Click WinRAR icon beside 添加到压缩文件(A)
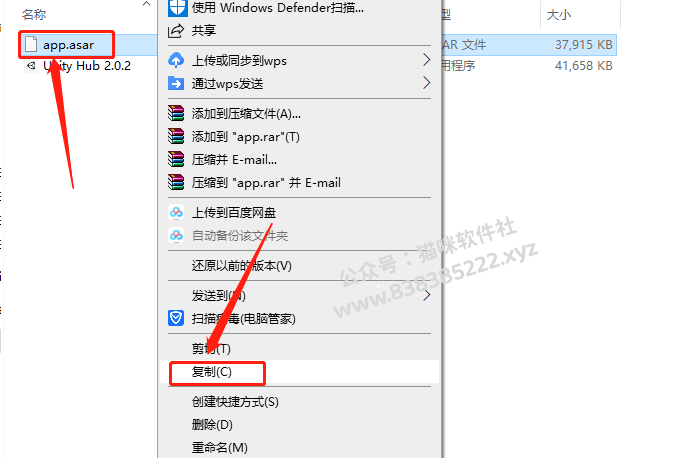Viewport: 676px width, 458px height. coord(176,113)
